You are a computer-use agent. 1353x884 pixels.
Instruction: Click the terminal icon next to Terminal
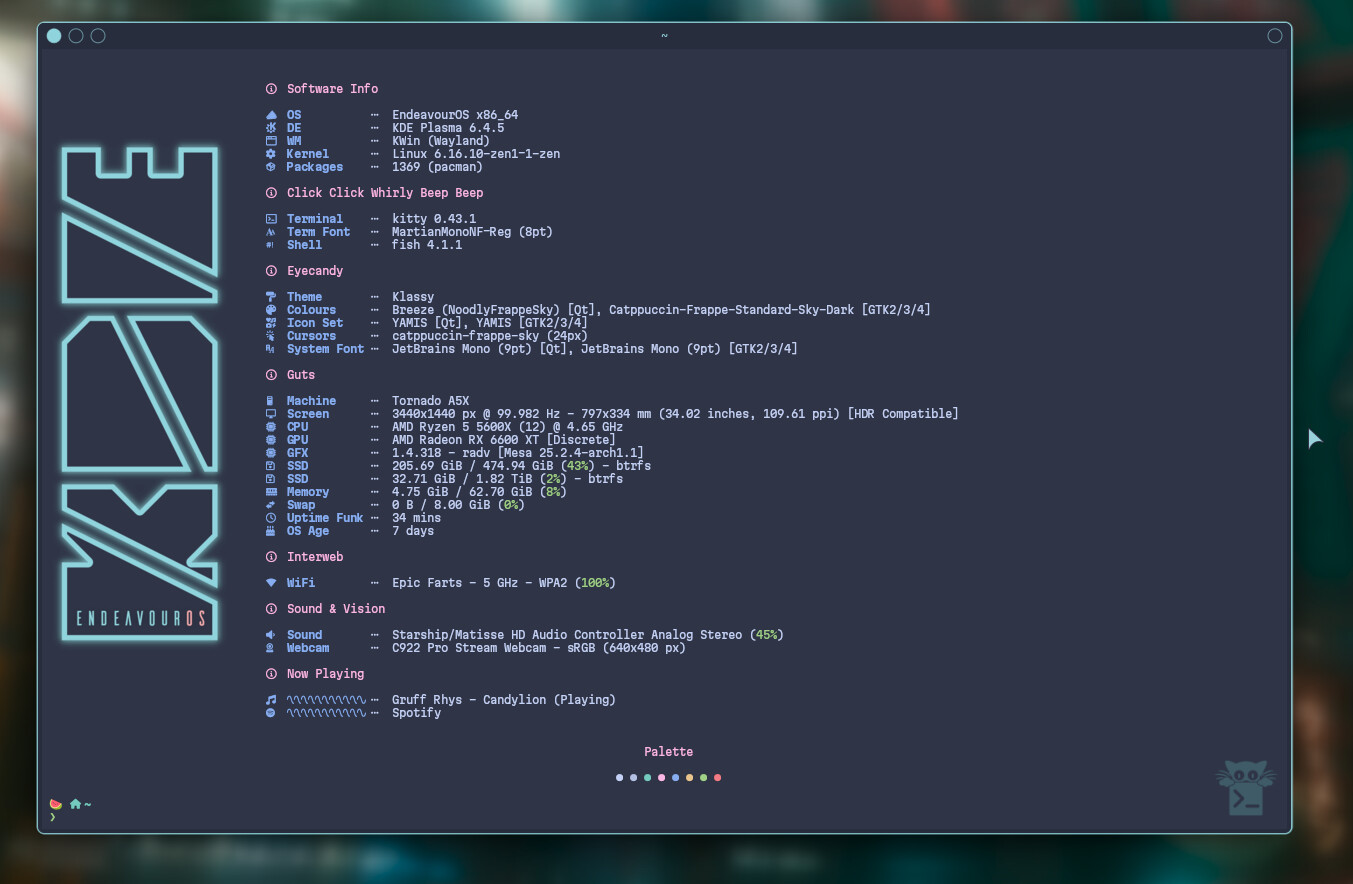point(271,219)
